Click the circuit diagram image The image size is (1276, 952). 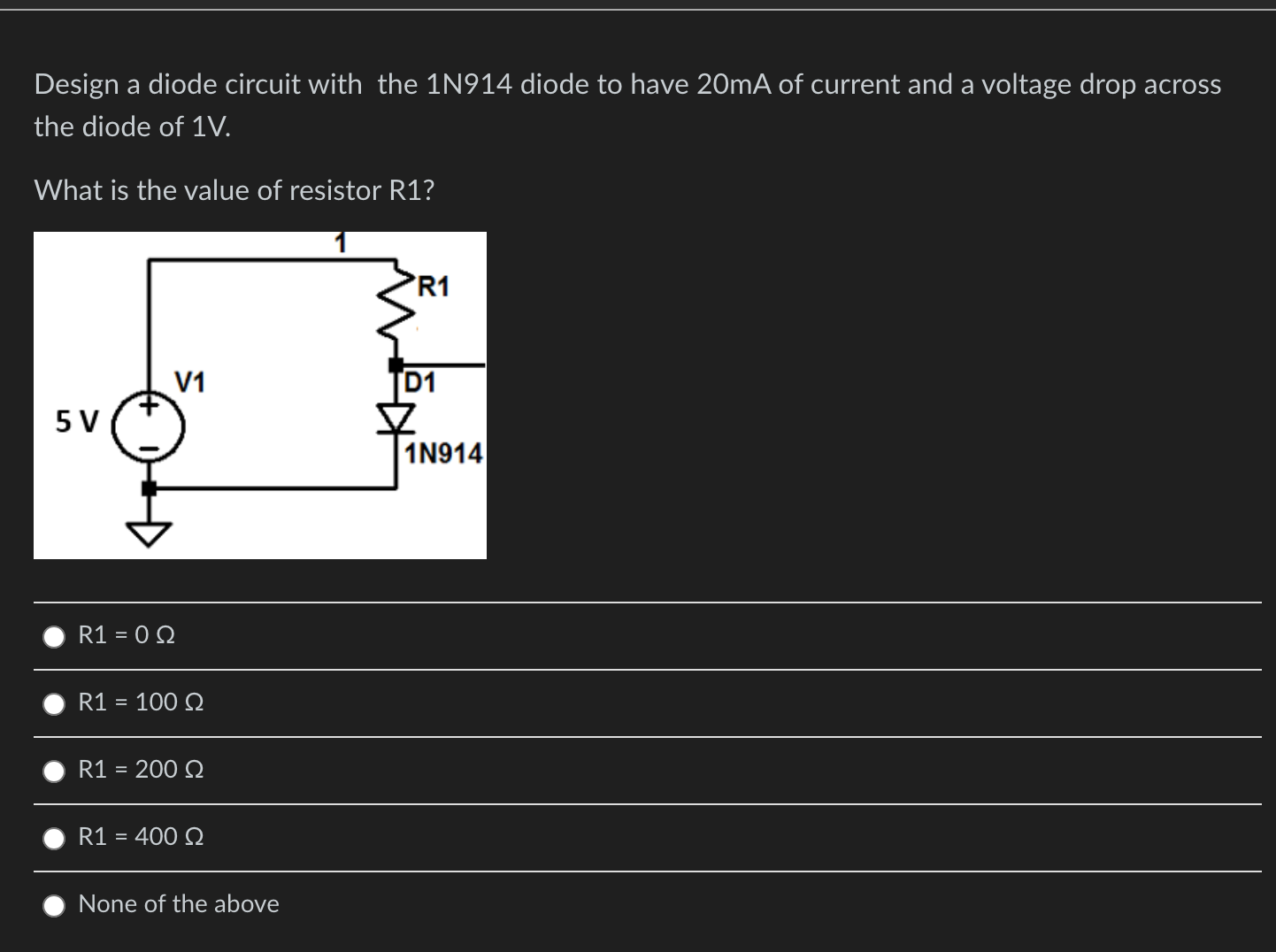260,395
